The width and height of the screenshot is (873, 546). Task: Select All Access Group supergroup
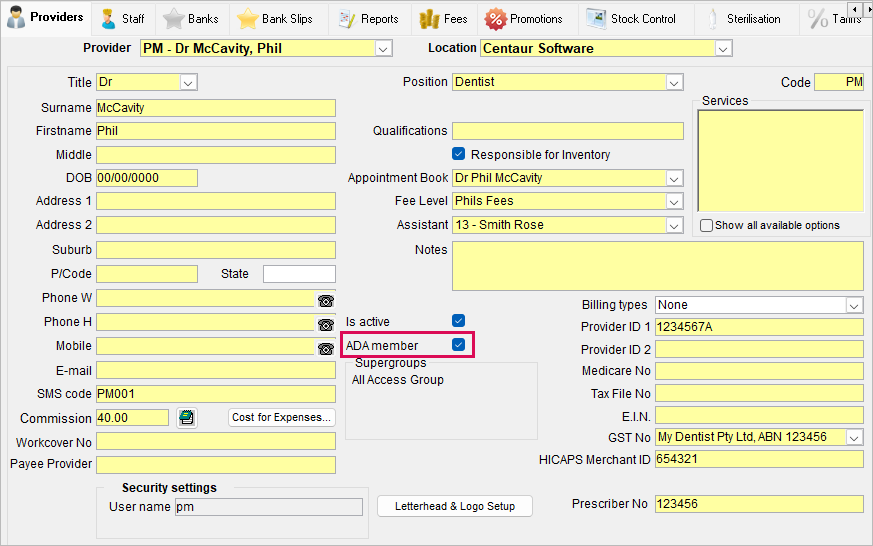click(x=398, y=380)
